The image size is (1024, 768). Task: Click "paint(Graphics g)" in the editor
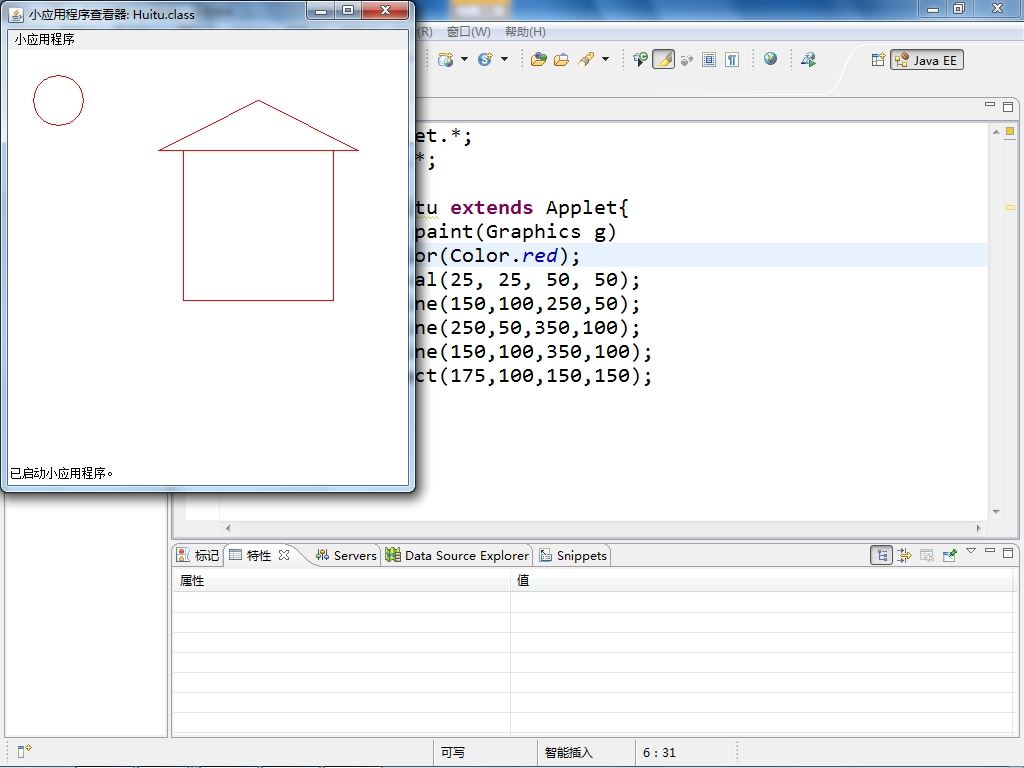coord(515,232)
